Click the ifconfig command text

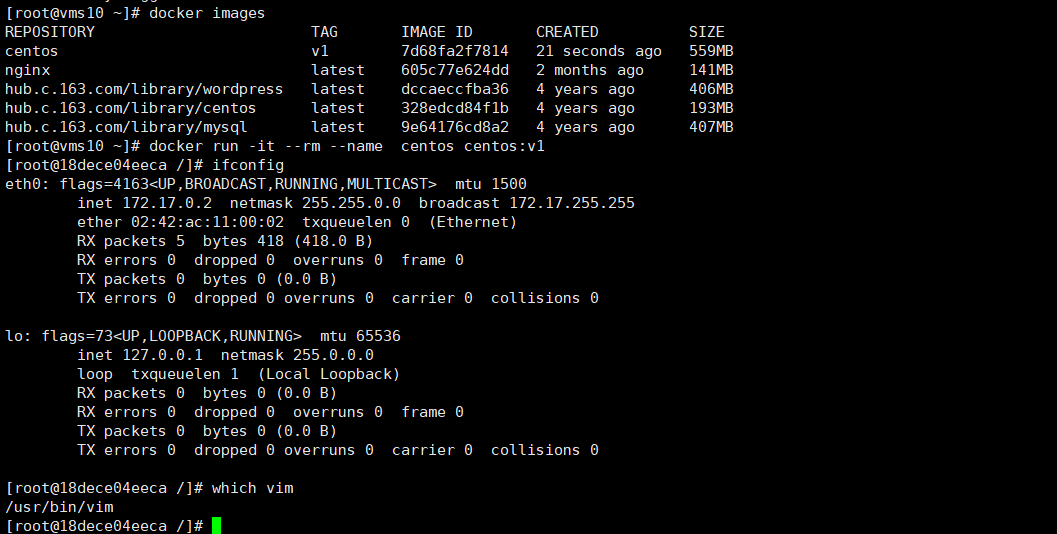(248, 165)
